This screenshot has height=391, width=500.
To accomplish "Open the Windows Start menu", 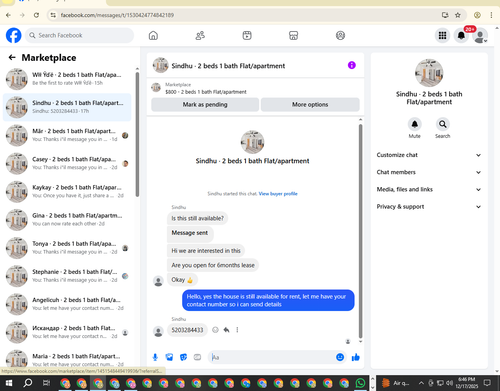I will pos(9,383).
